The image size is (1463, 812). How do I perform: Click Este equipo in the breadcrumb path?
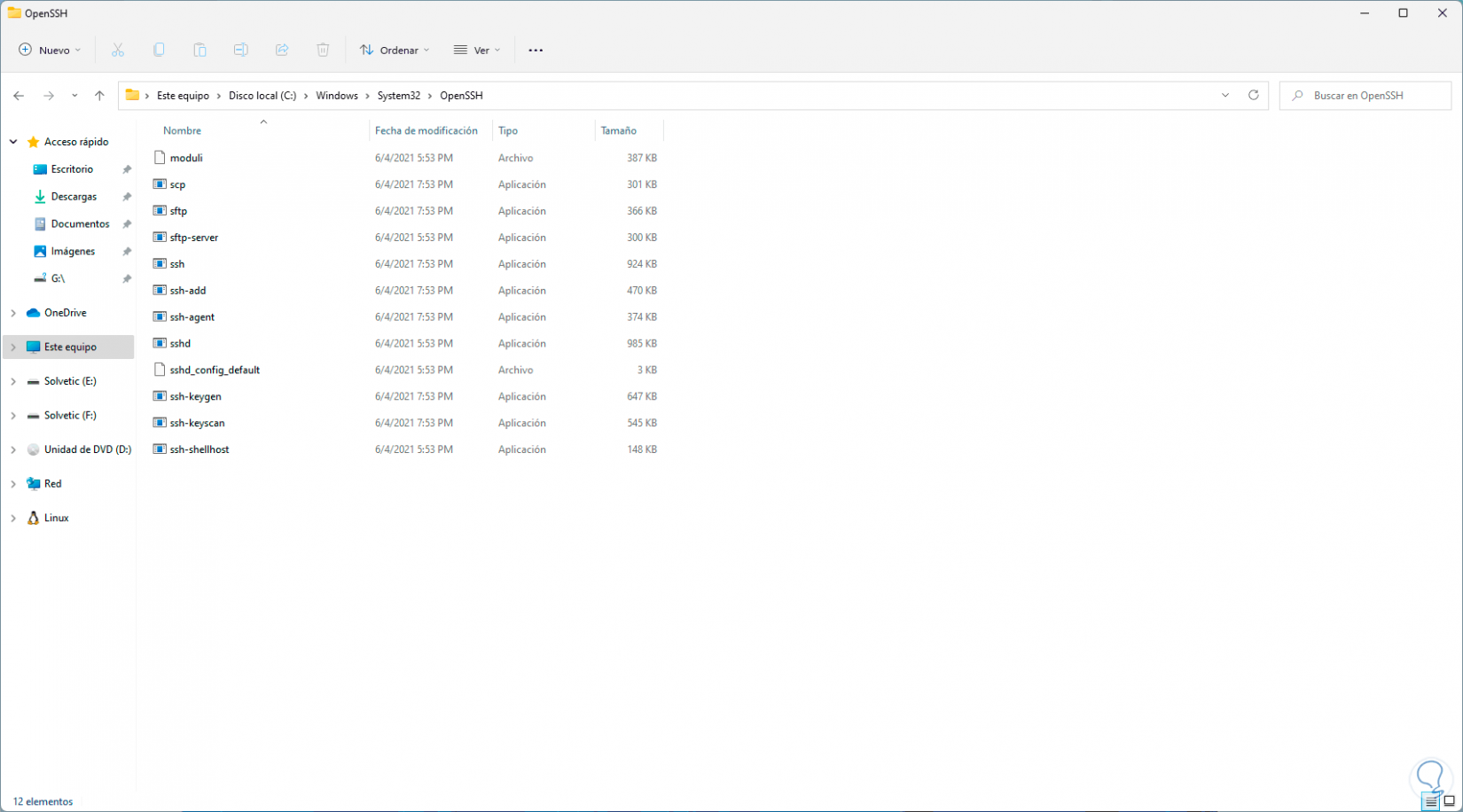pos(183,96)
